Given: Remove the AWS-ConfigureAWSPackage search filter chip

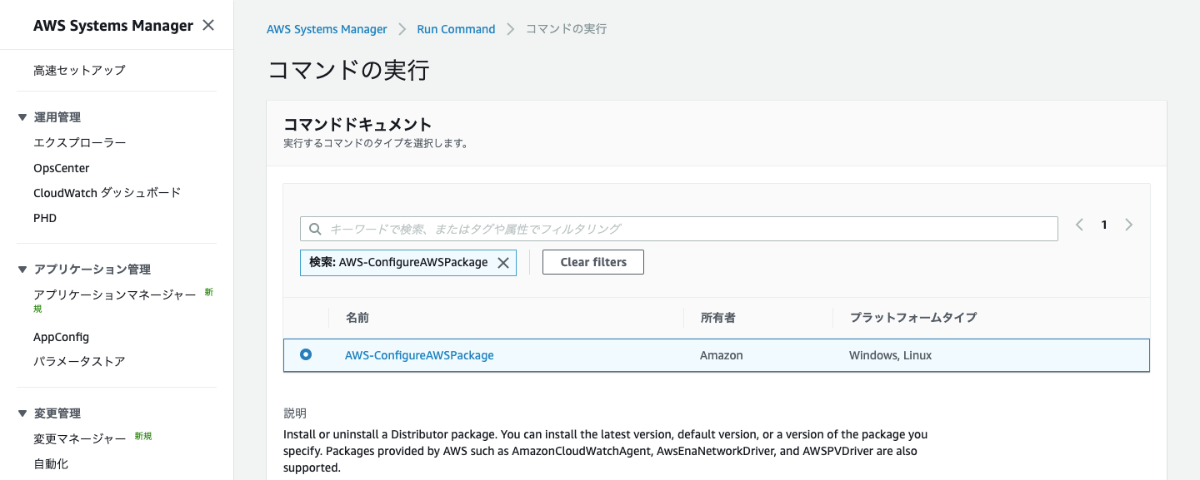Looking at the screenshot, I should click(x=503, y=263).
